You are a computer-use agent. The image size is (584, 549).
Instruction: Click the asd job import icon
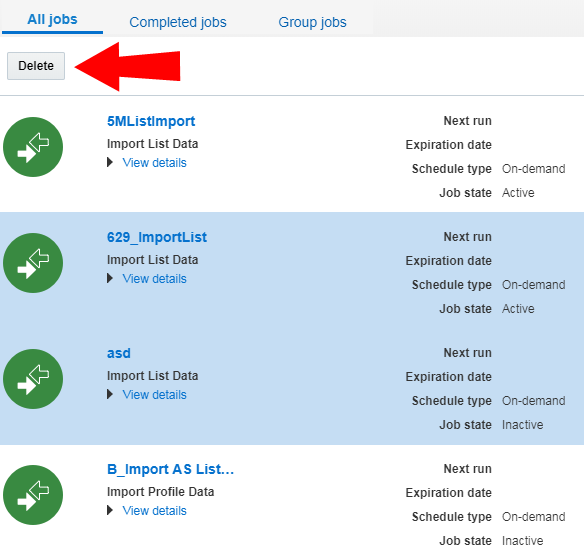33,379
